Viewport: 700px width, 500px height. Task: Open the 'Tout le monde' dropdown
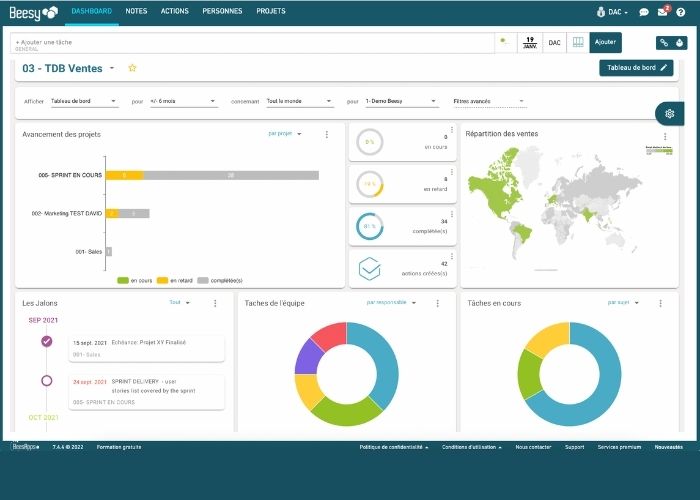click(300, 101)
